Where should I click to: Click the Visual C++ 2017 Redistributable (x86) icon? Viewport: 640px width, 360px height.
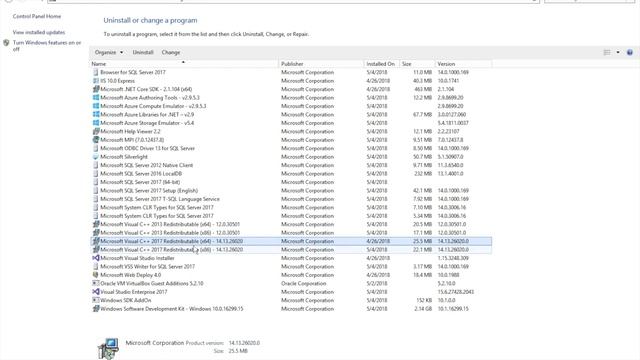tap(96, 249)
